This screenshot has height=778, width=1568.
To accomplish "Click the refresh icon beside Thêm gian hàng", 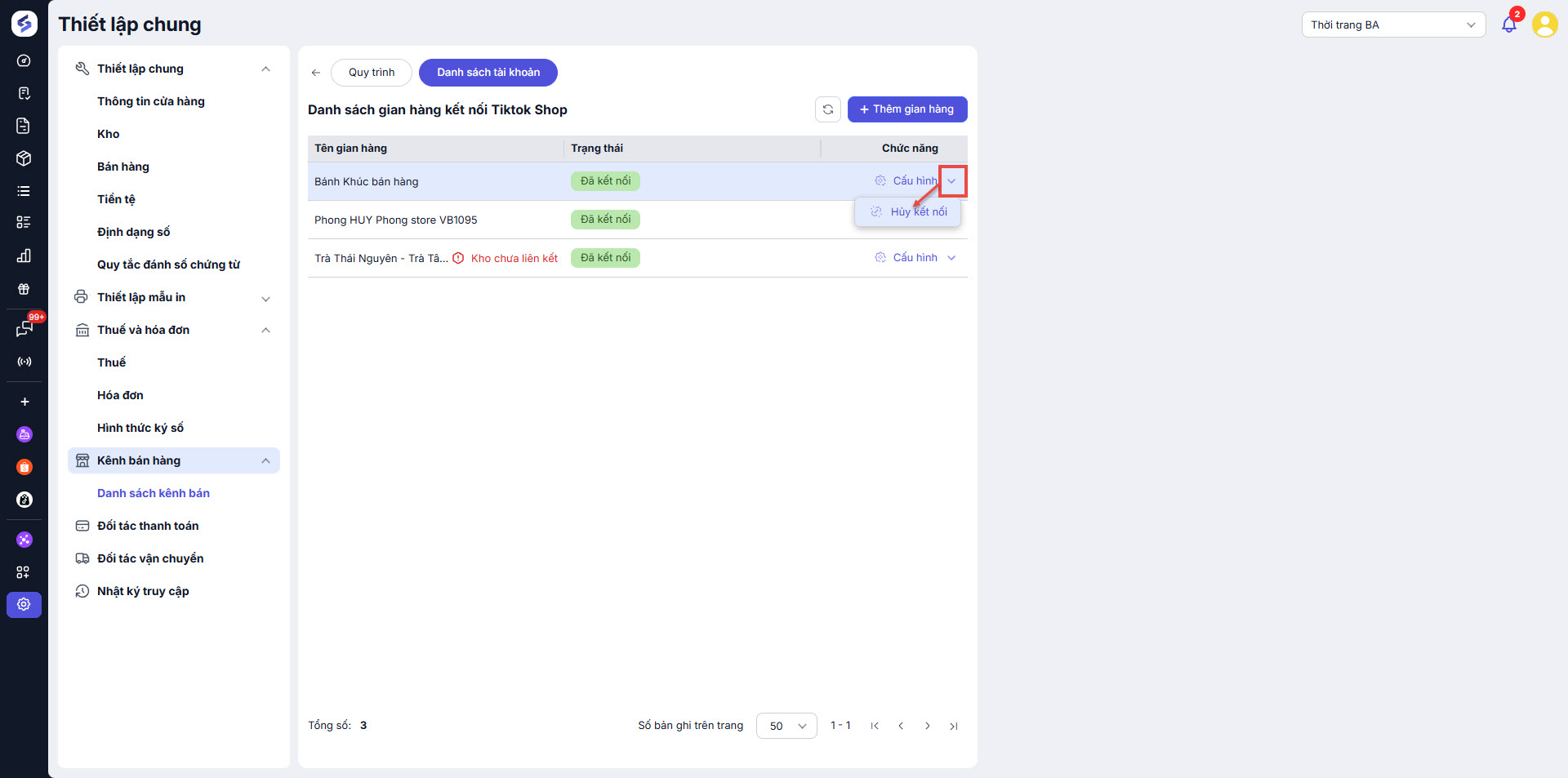I will [x=827, y=109].
